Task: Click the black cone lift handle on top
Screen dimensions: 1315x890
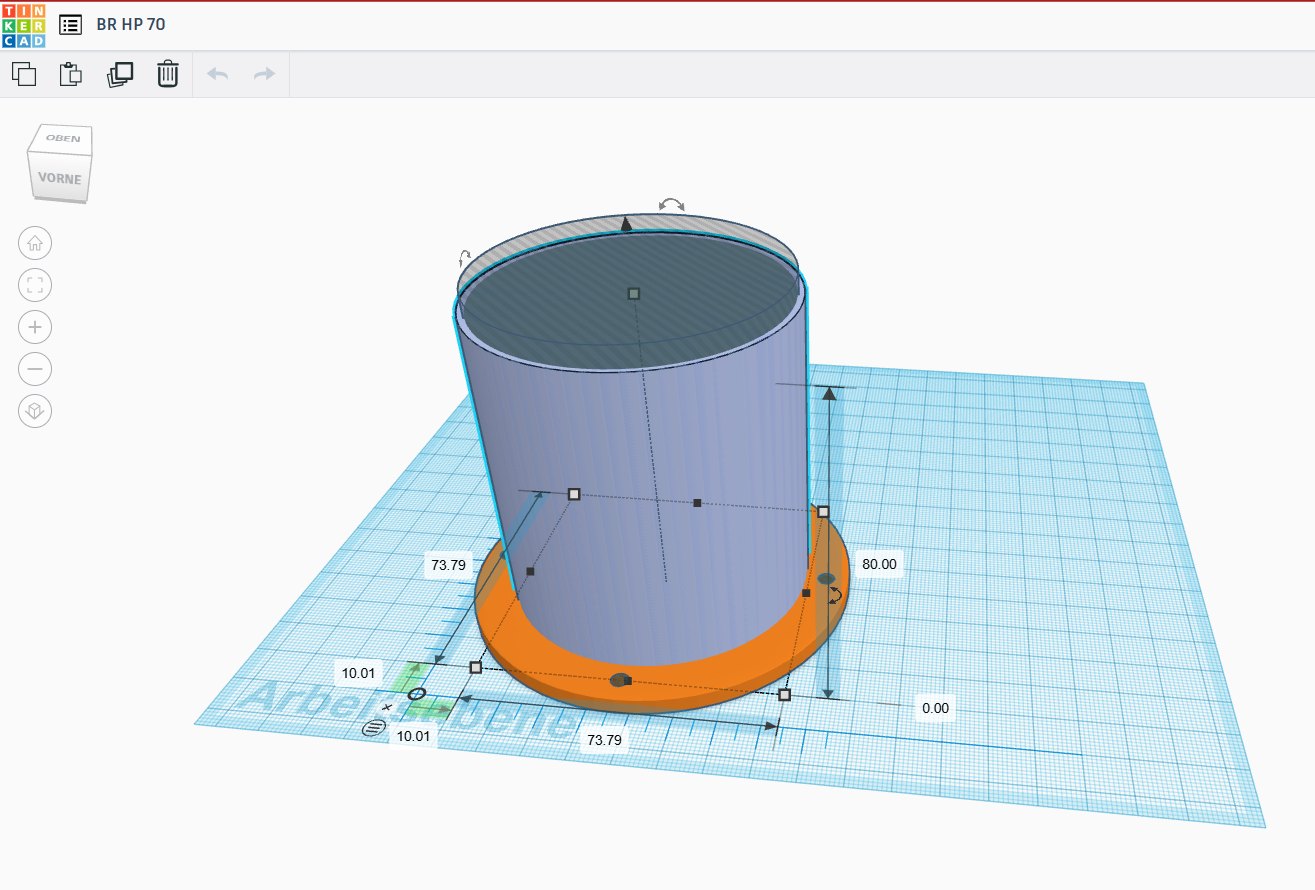Action: tap(626, 223)
